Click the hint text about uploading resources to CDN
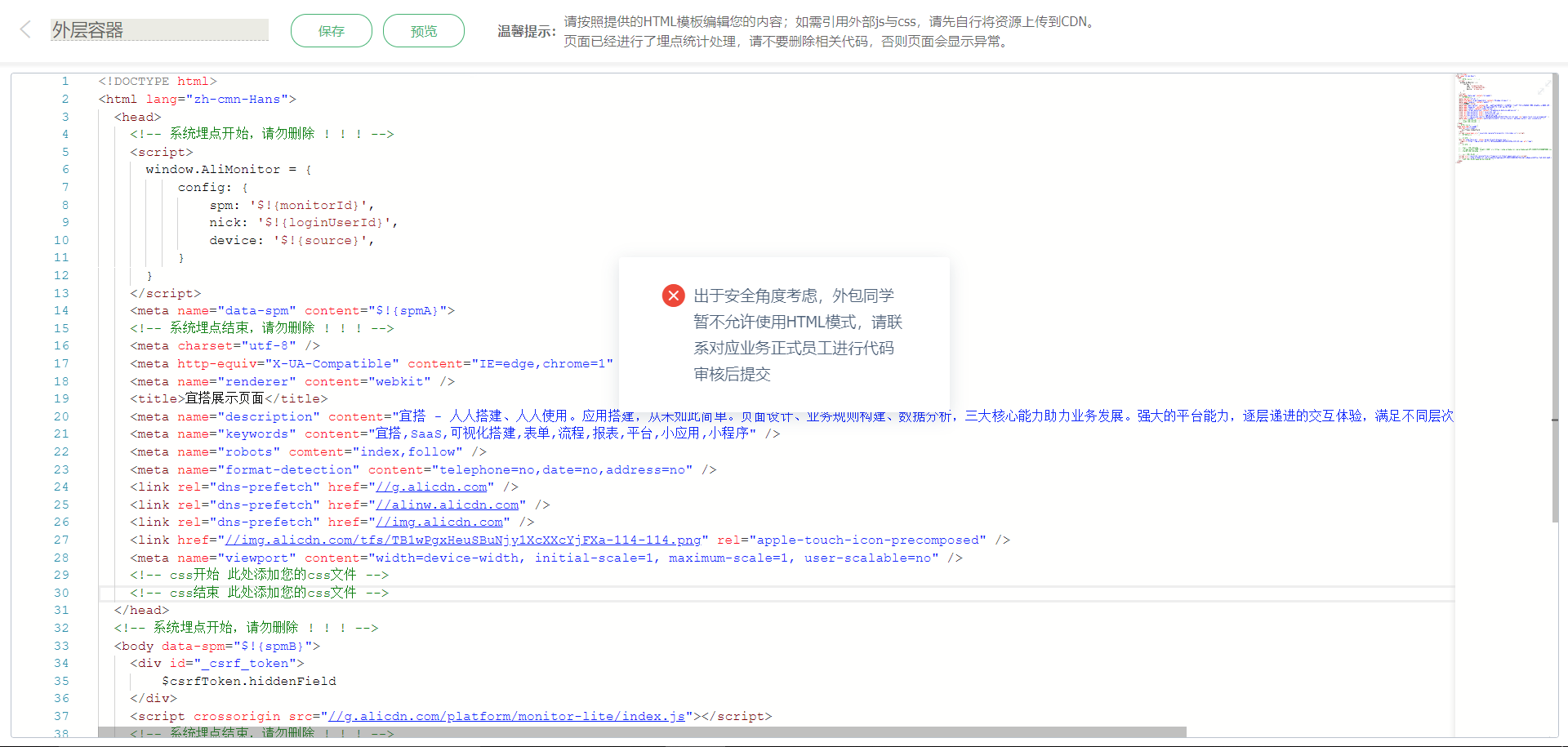Image resolution: width=1568 pixels, height=747 pixels. coord(830,22)
